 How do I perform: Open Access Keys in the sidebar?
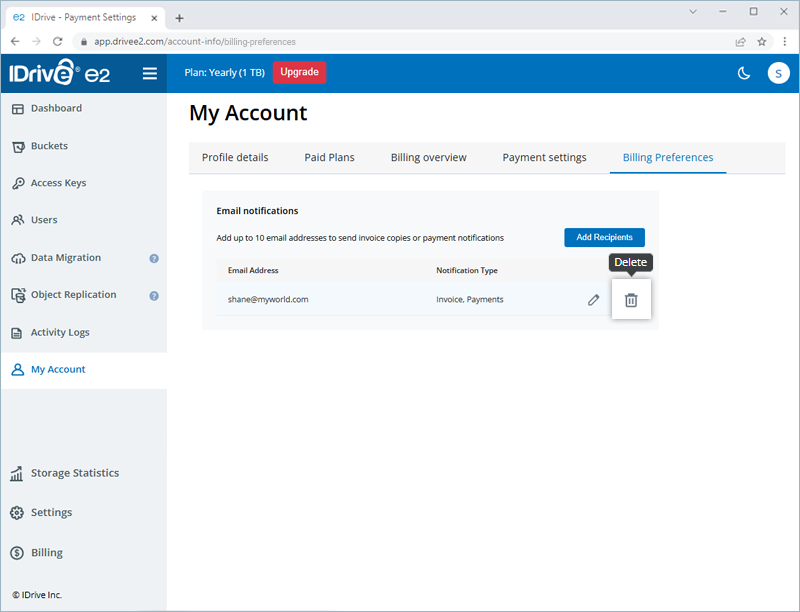(x=58, y=183)
